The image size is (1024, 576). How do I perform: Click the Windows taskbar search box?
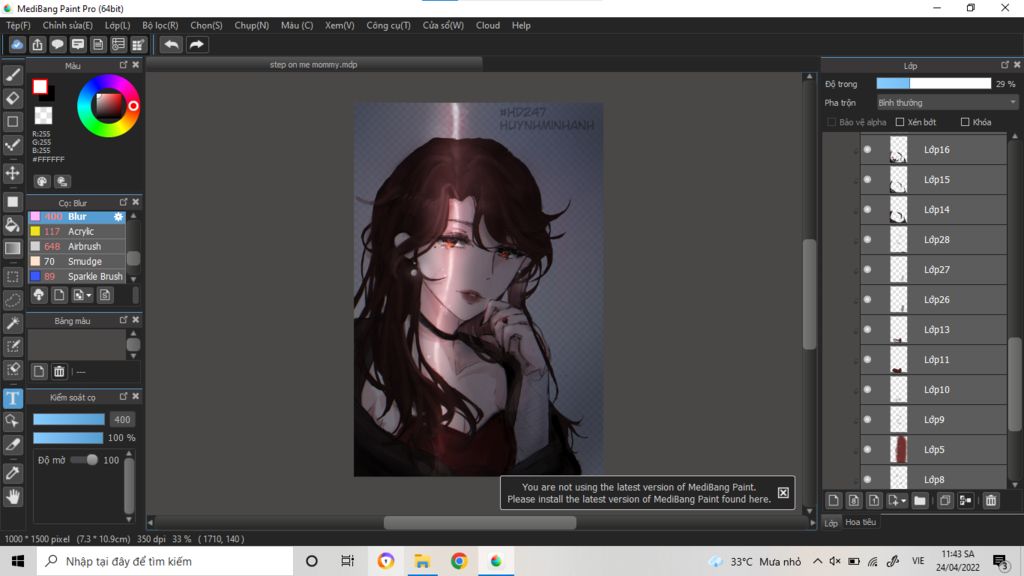coord(165,561)
